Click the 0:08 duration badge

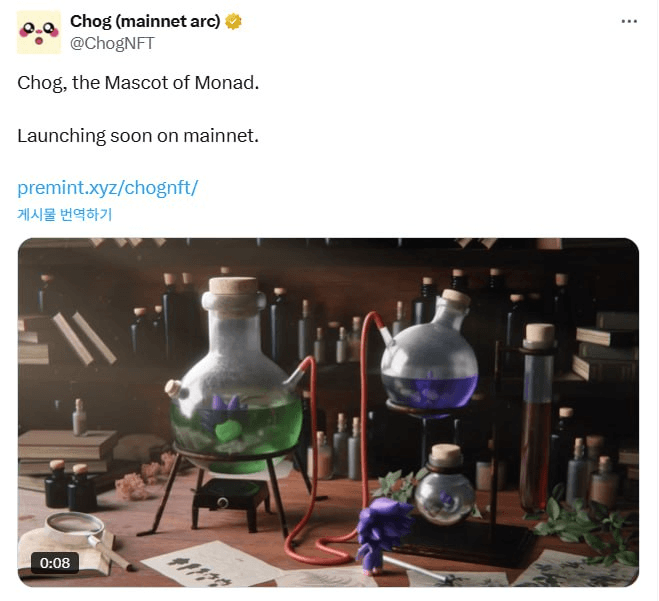[55, 563]
